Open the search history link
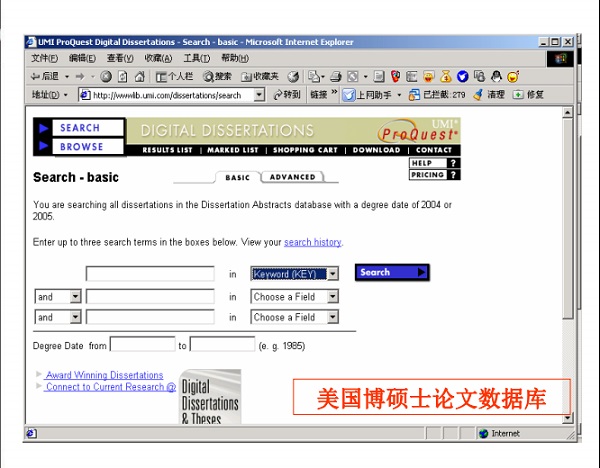Screen dimensions: 600x468 312,242
